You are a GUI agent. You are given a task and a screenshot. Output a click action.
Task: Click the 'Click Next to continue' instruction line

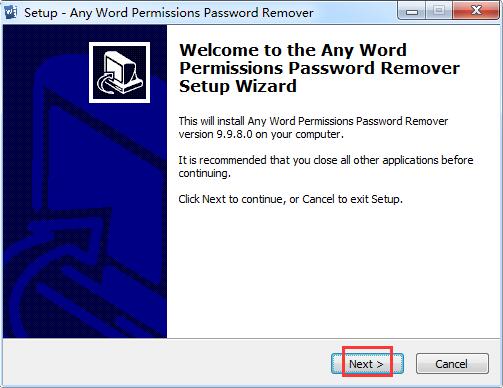click(290, 199)
